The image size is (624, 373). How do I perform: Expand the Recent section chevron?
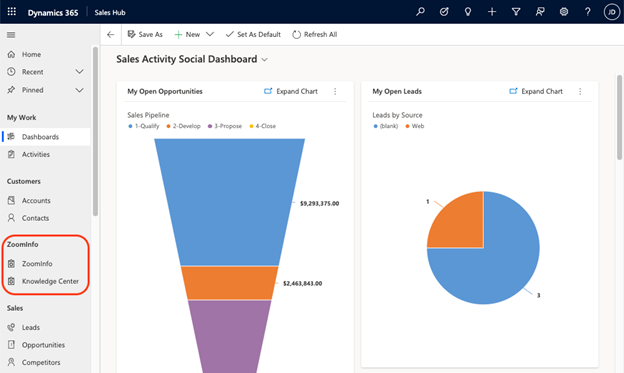79,72
